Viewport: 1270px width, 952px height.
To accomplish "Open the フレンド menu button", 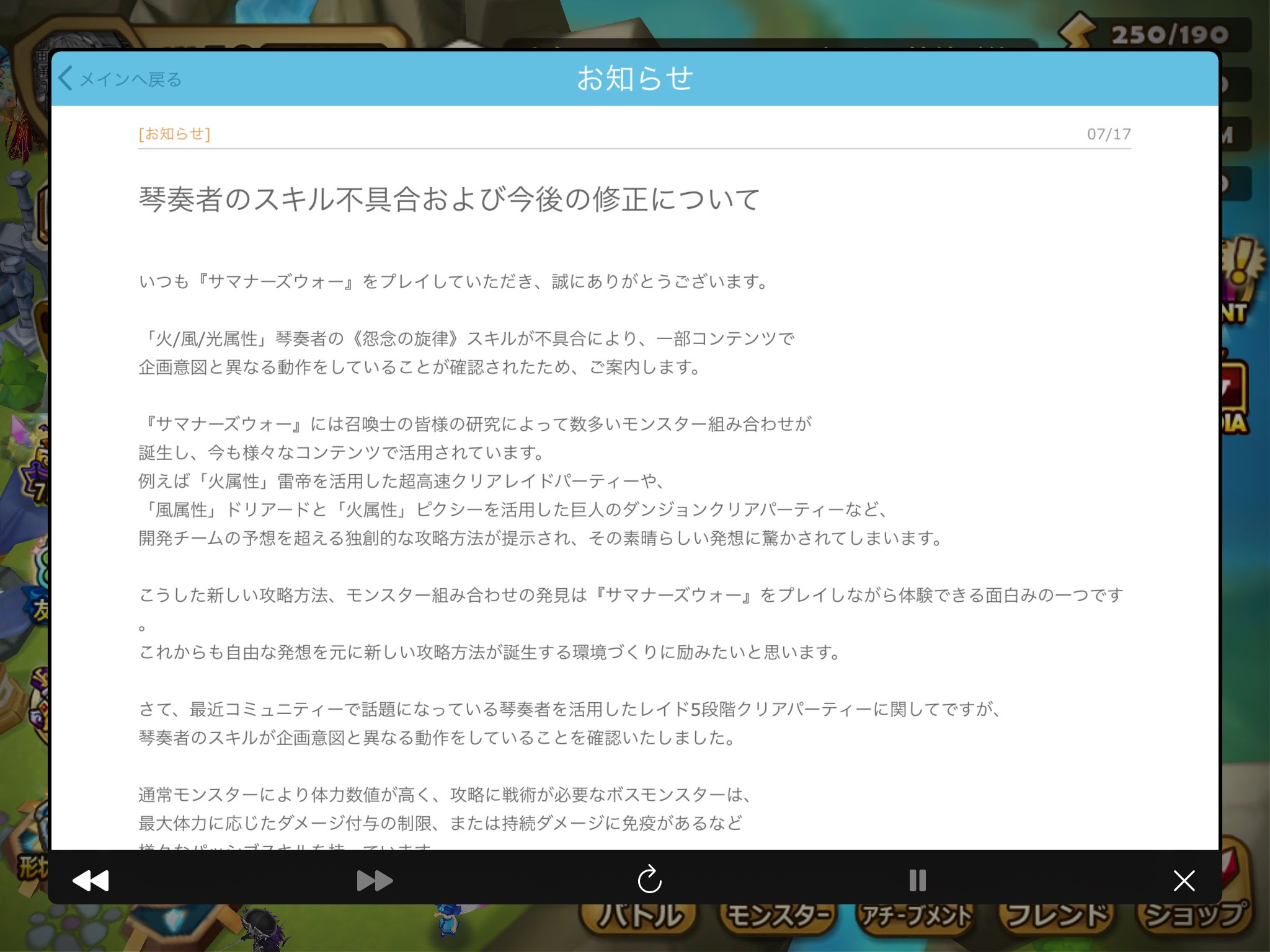I will tap(1055, 917).
